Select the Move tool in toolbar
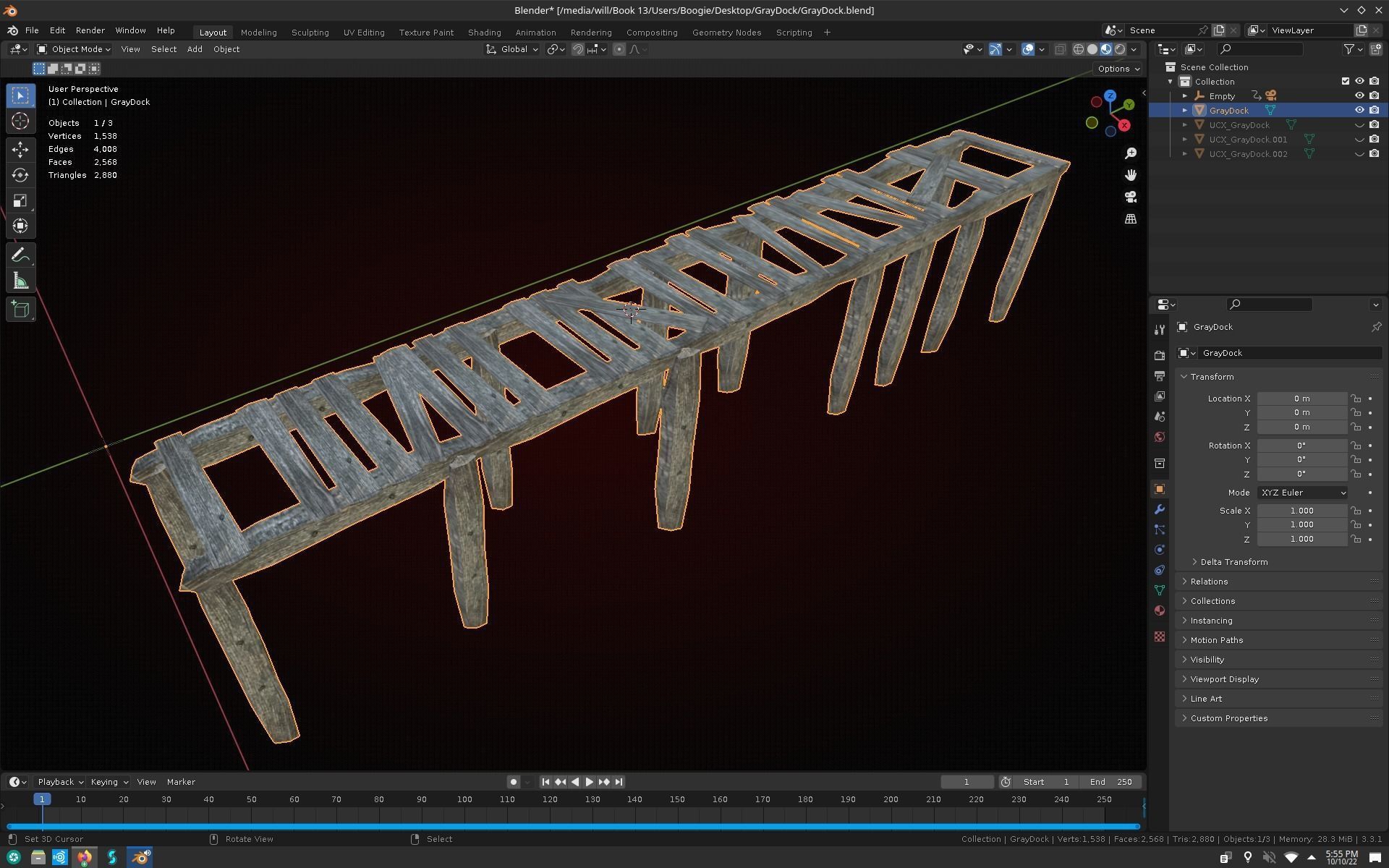Viewport: 1389px width, 868px height. click(20, 150)
